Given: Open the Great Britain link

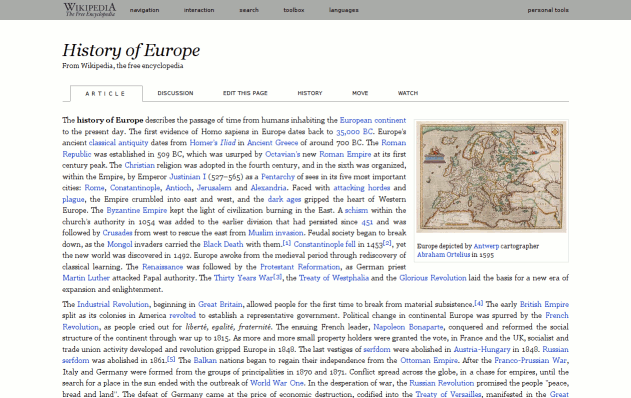Looking at the screenshot, I should [220, 304].
